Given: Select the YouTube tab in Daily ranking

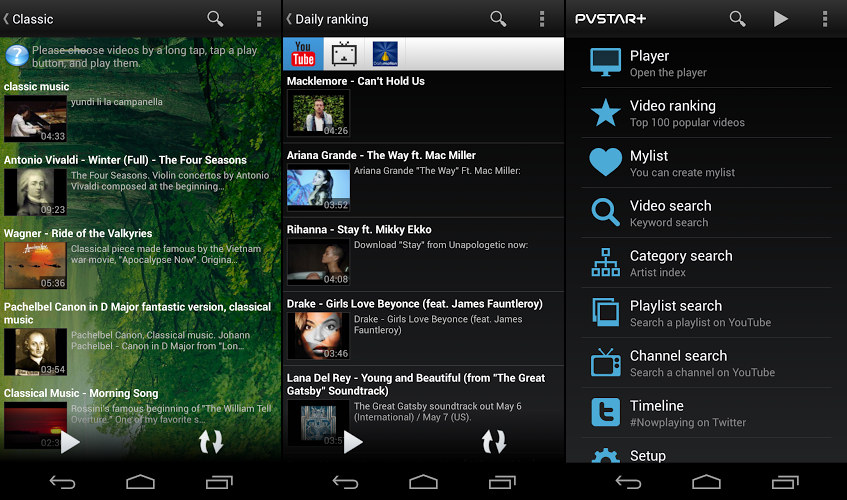Looking at the screenshot, I should tap(303, 54).
